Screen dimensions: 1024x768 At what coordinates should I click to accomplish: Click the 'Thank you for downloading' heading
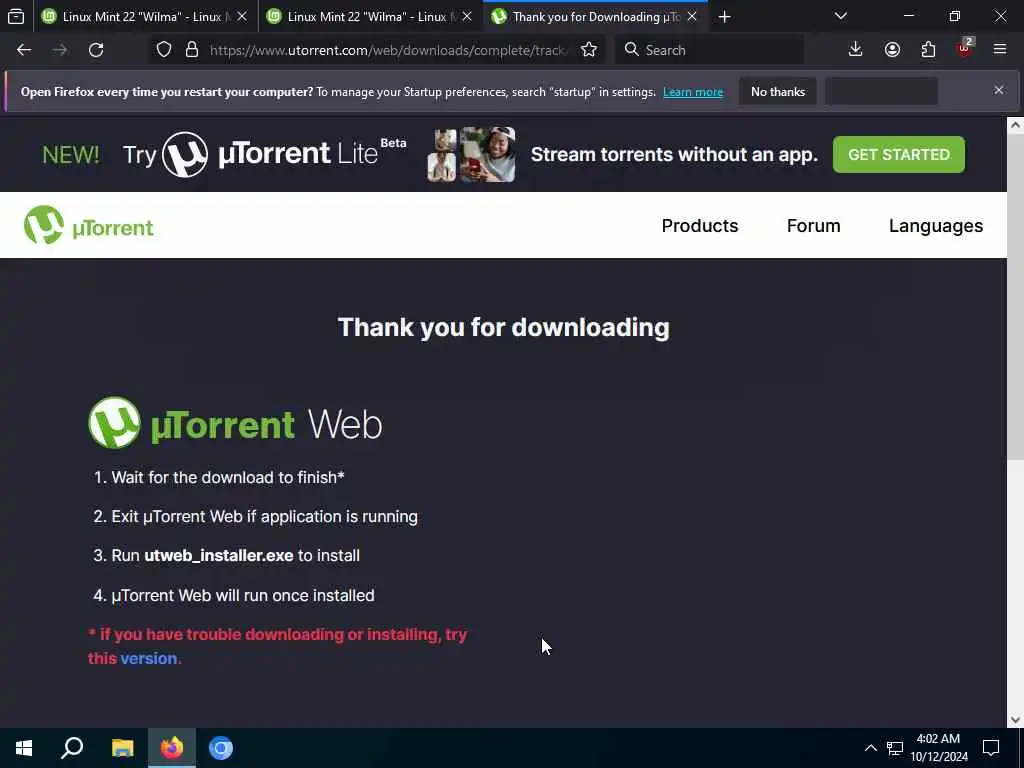click(504, 328)
